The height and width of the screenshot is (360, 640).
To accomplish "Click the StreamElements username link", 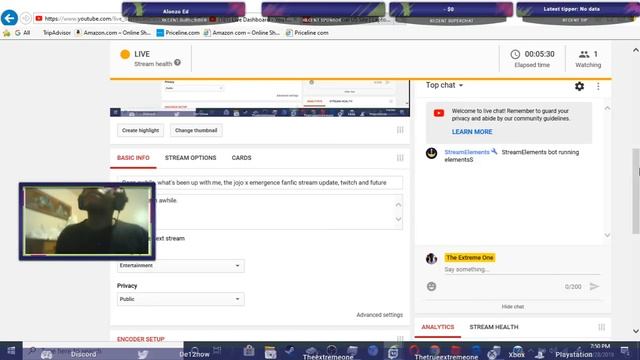I will coord(467,152).
